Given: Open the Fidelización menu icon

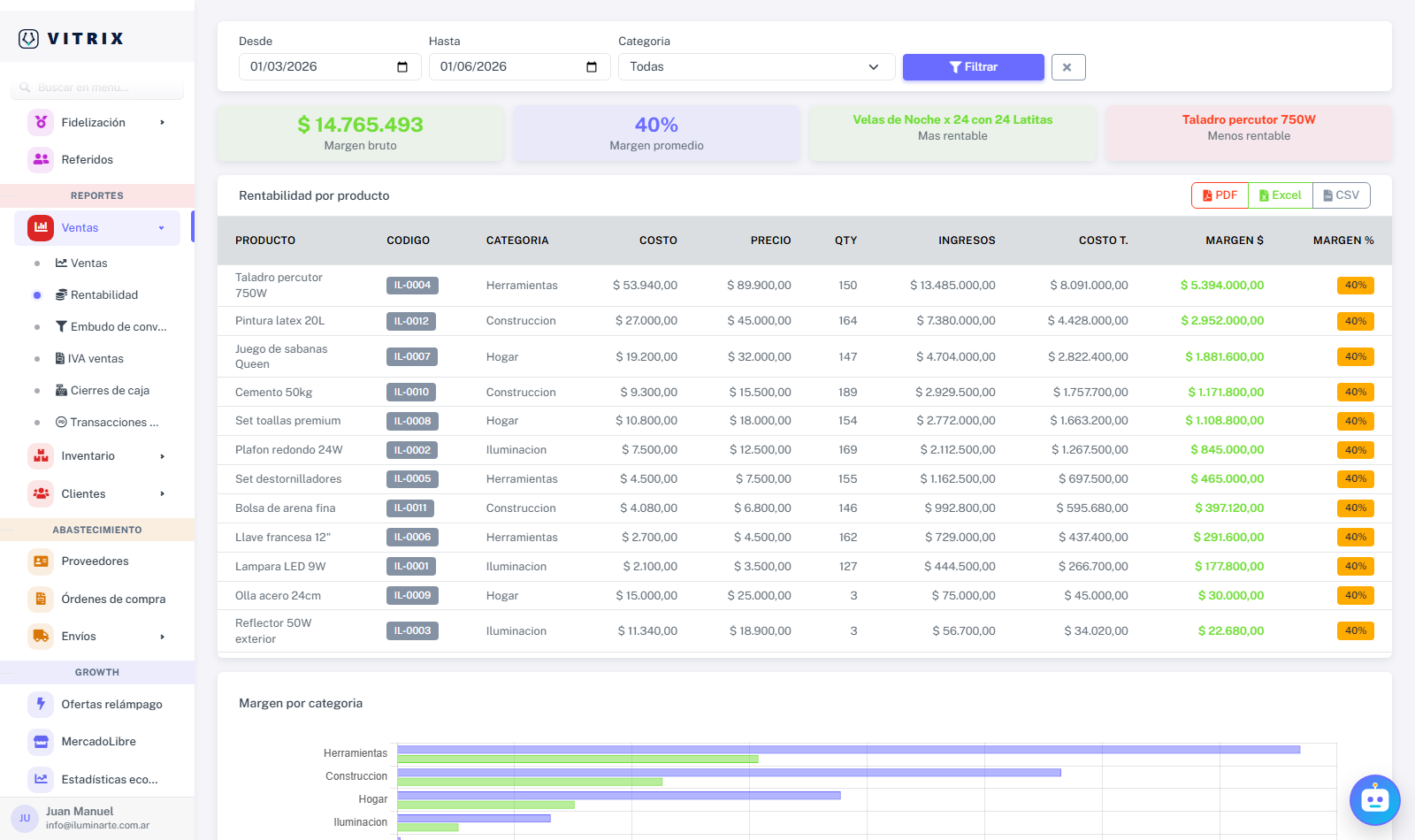Looking at the screenshot, I should 41,122.
